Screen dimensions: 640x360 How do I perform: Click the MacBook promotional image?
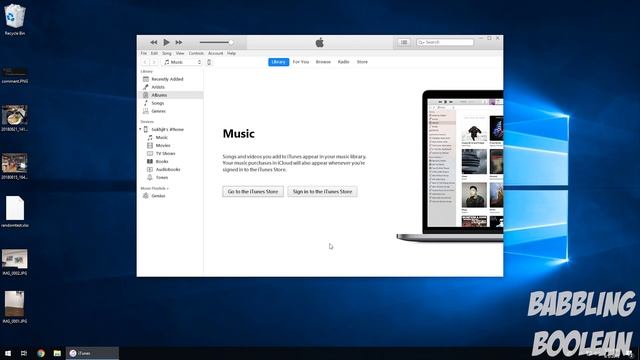click(x=450, y=166)
